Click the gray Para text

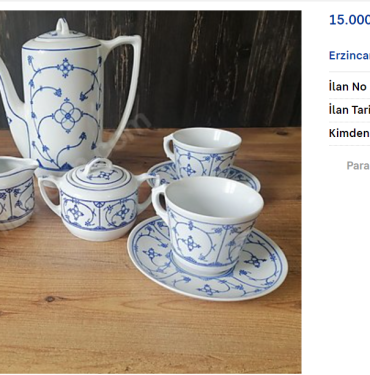point(358,165)
